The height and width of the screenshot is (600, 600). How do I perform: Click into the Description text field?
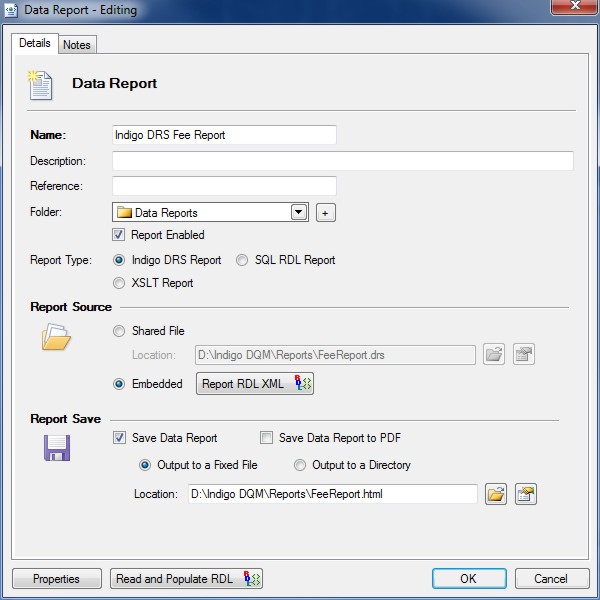pos(342,161)
